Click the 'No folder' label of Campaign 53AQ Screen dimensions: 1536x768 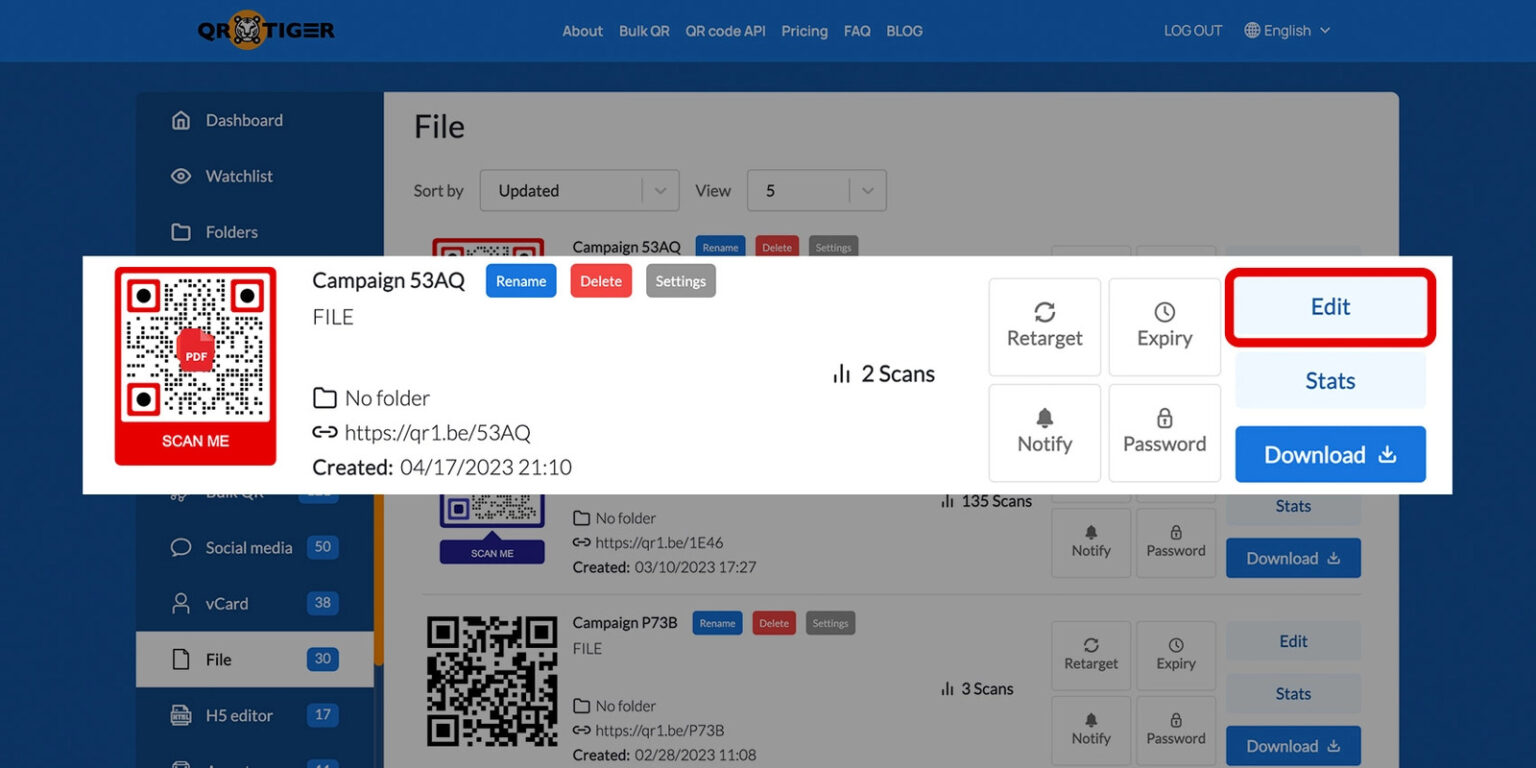pos(387,398)
